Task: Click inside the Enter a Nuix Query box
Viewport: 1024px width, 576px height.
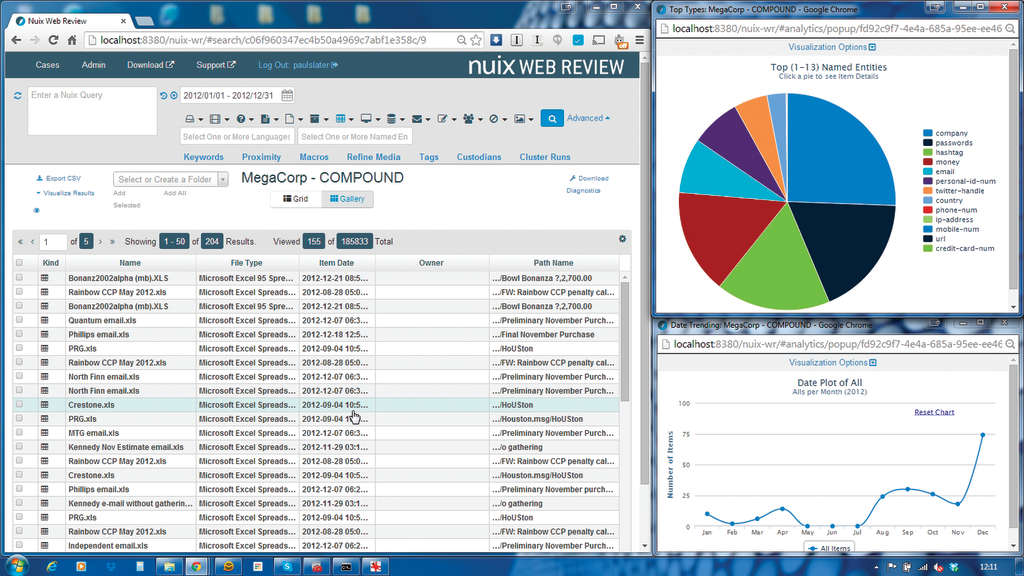Action: coord(90,111)
